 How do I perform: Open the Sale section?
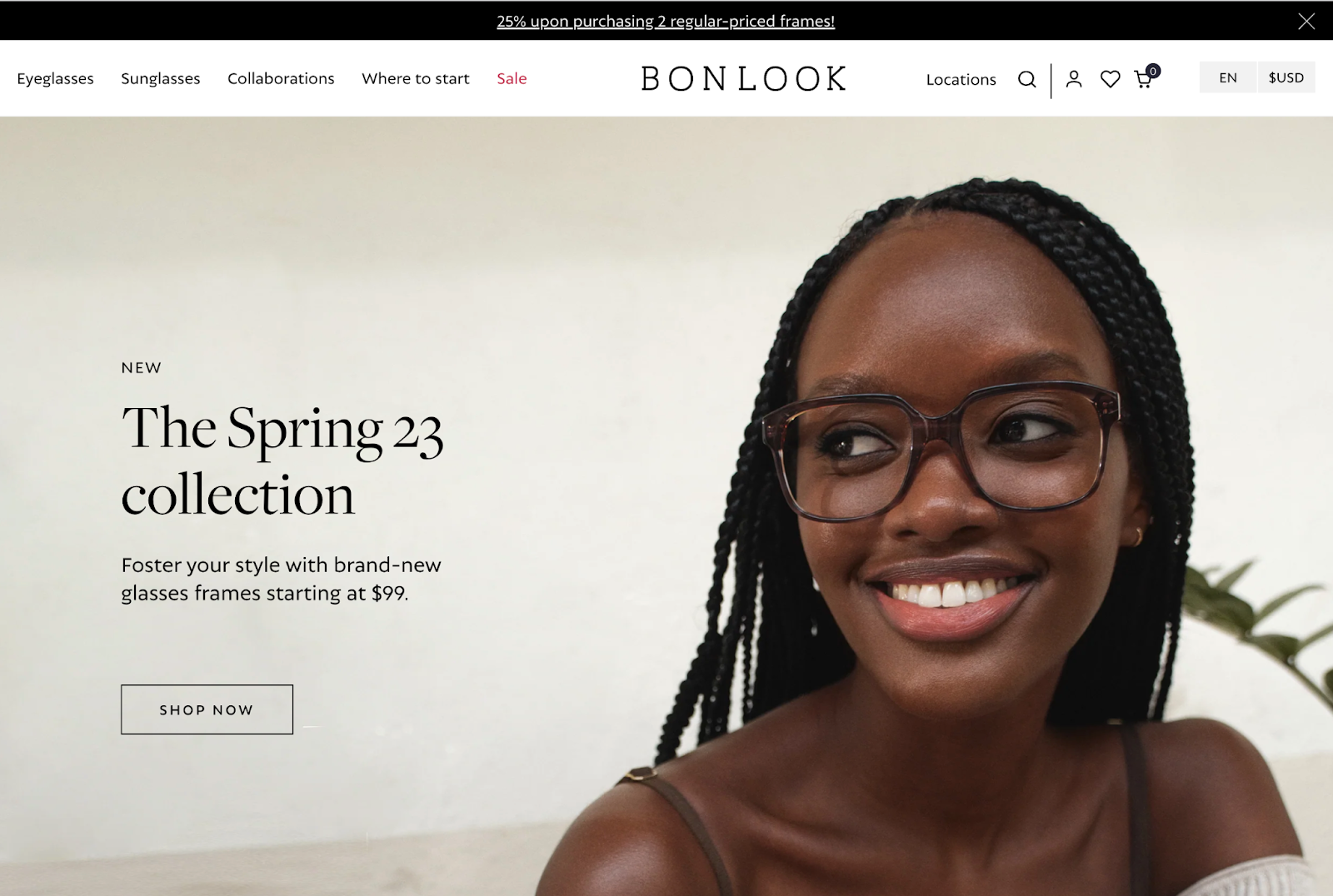(x=512, y=78)
